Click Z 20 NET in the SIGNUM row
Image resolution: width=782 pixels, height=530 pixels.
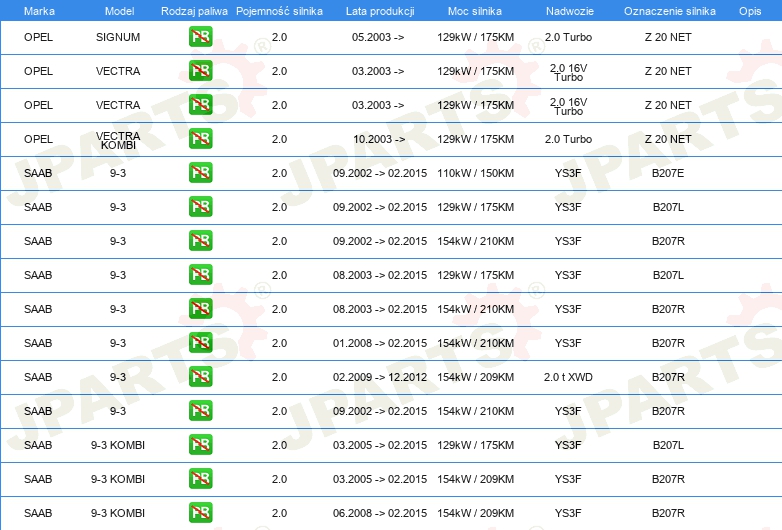[x=668, y=37]
